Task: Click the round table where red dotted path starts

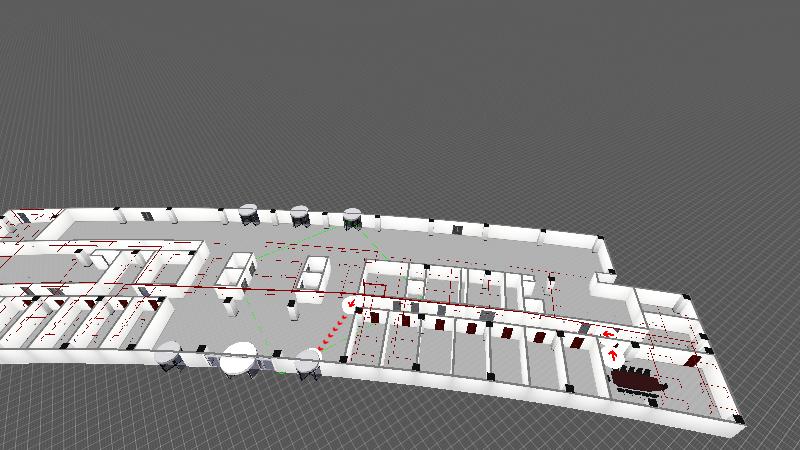Action: point(307,360)
